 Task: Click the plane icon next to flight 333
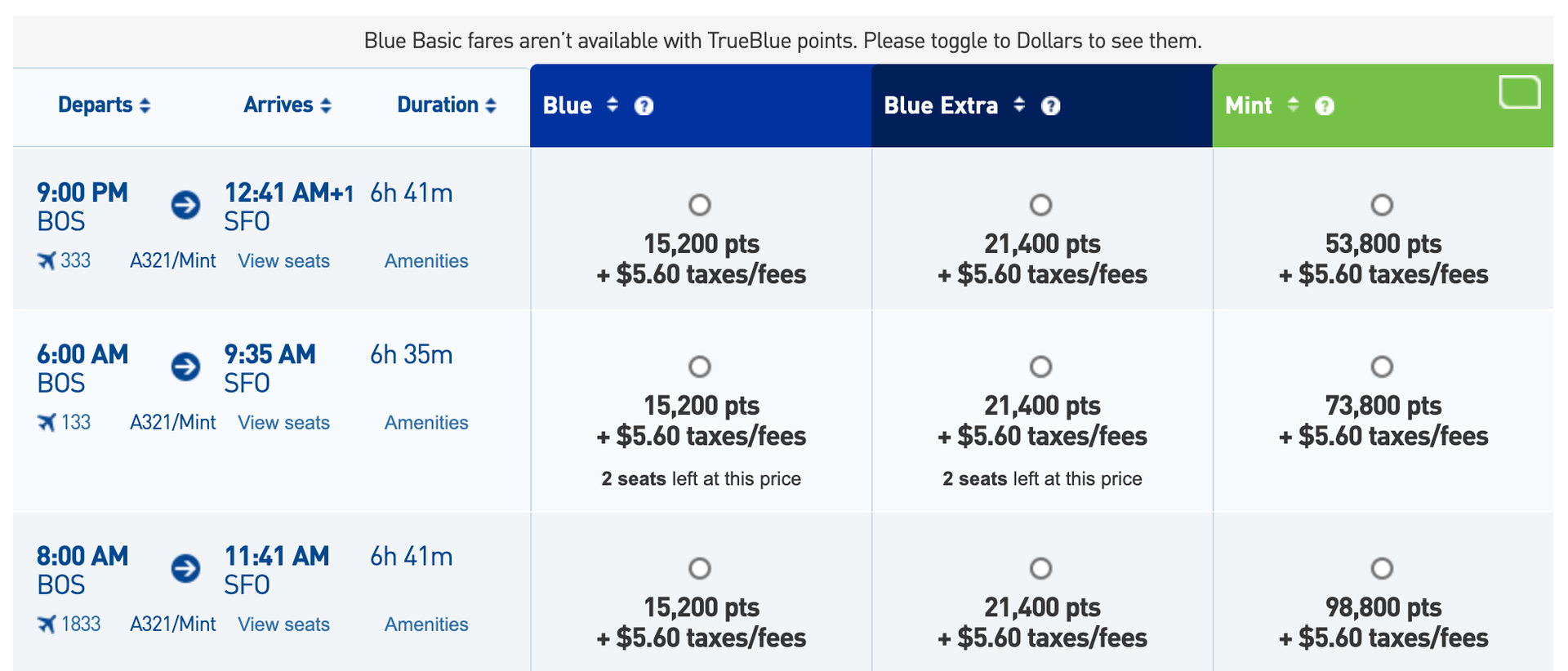(47, 260)
